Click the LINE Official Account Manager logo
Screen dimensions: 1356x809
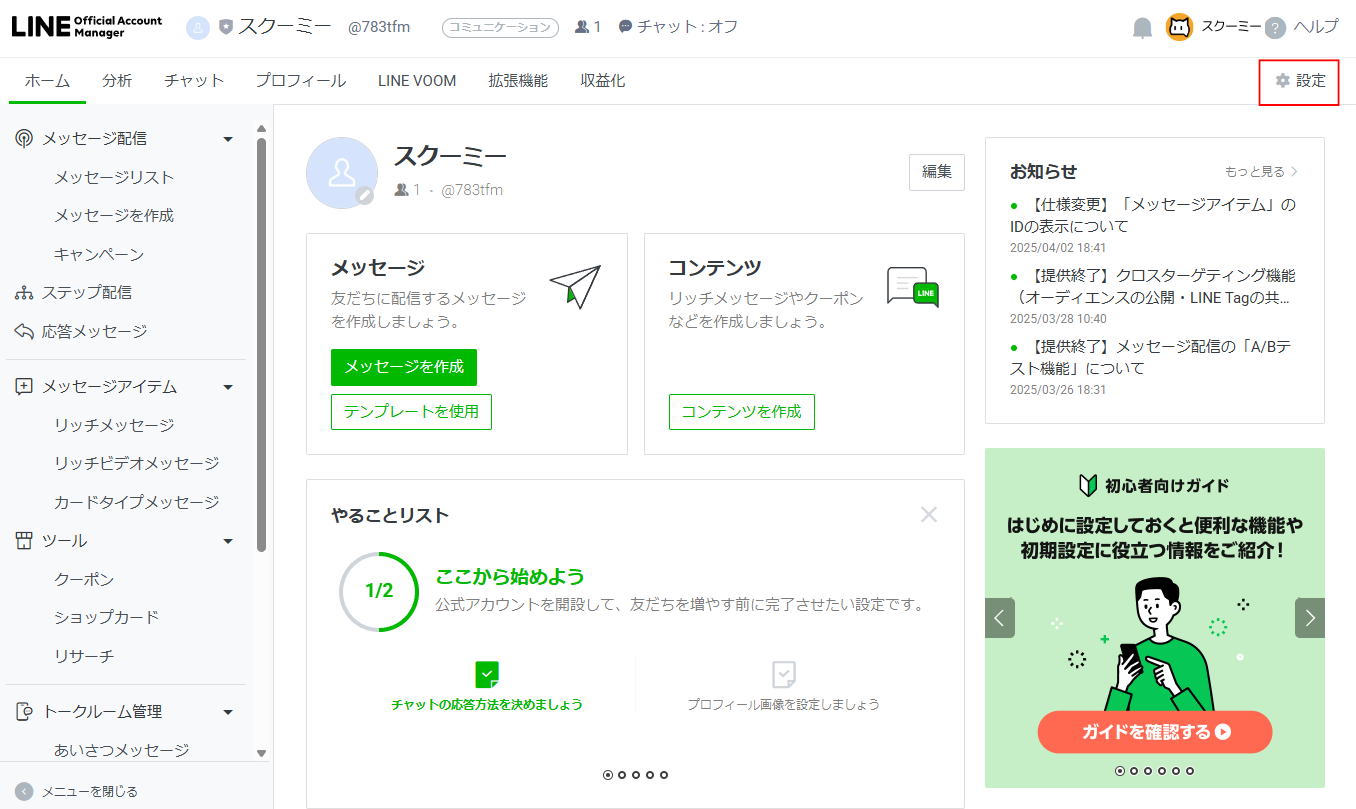click(x=87, y=27)
